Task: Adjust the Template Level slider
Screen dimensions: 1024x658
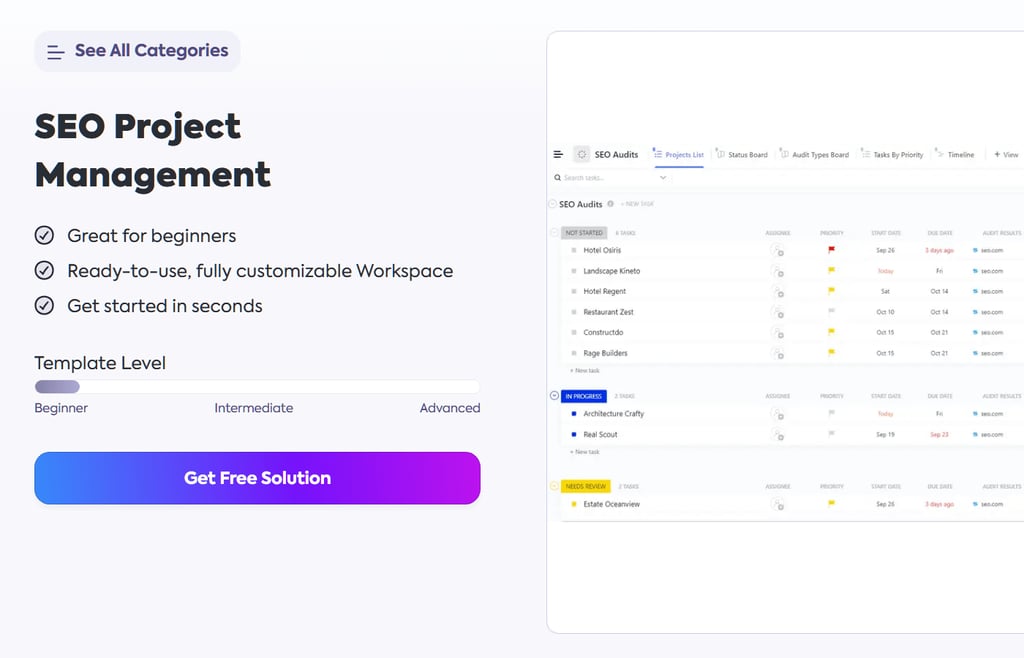Action: coord(57,387)
